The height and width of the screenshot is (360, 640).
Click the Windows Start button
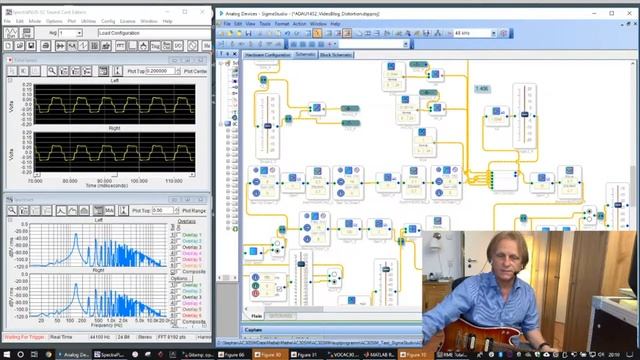click(x=7, y=354)
